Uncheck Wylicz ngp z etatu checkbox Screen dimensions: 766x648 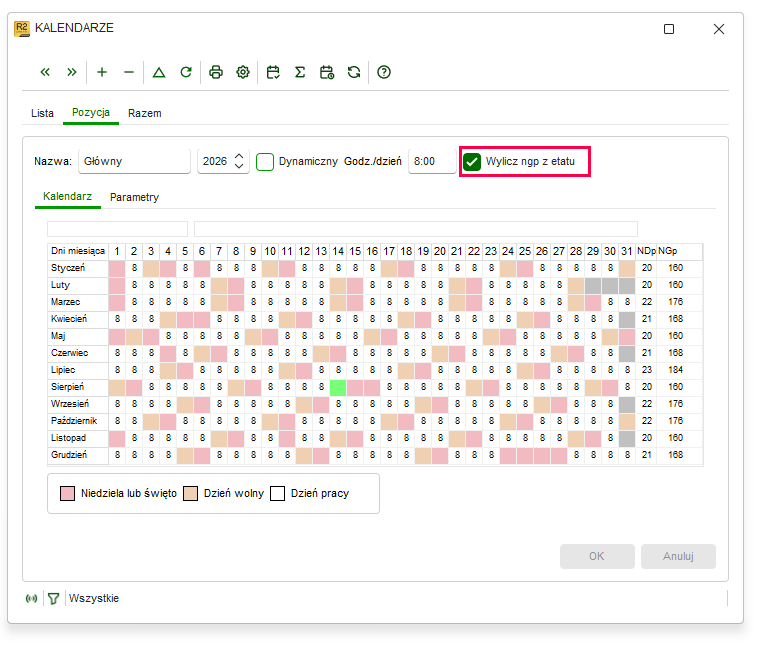(472, 162)
